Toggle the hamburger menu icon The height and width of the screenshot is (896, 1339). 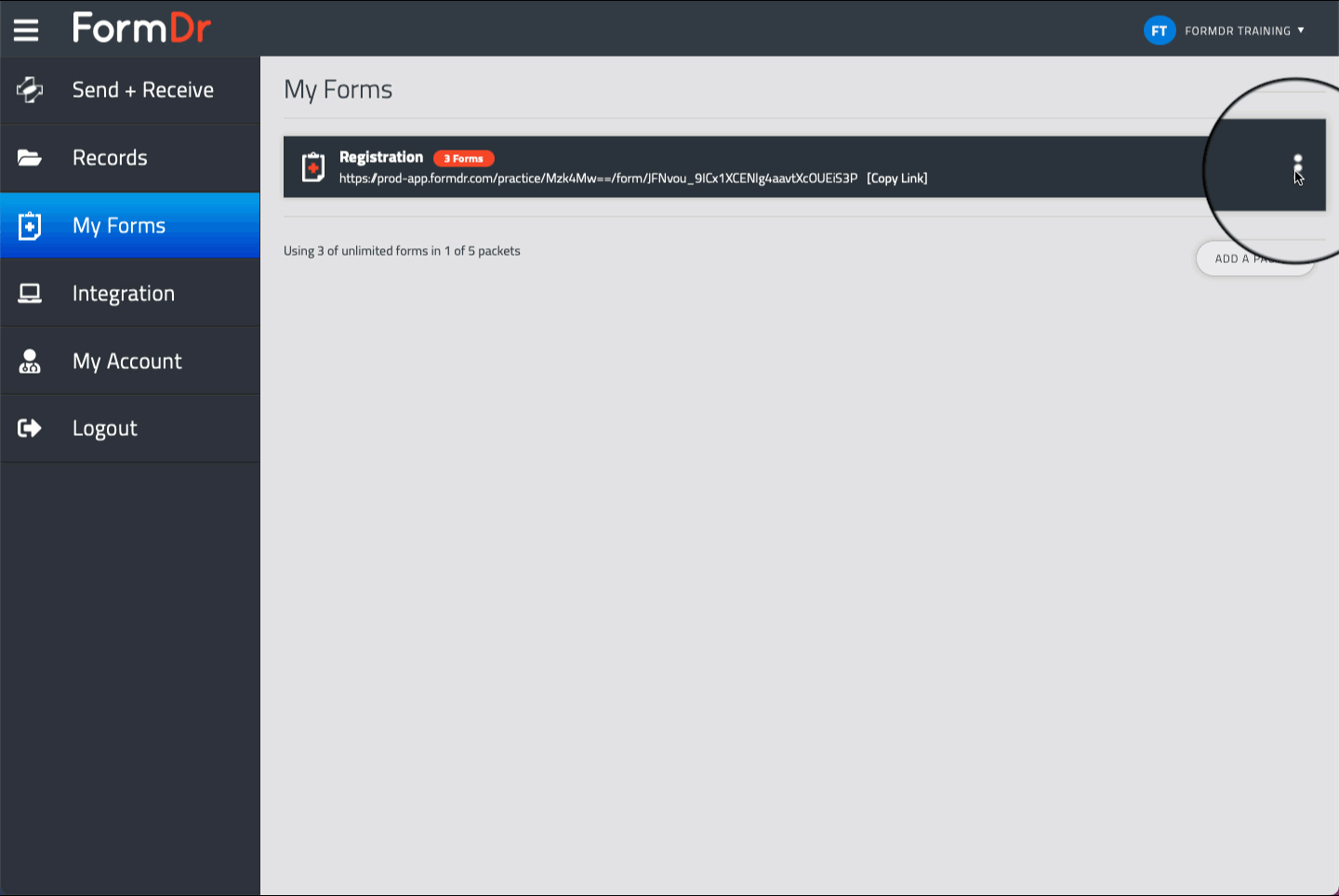(26, 31)
